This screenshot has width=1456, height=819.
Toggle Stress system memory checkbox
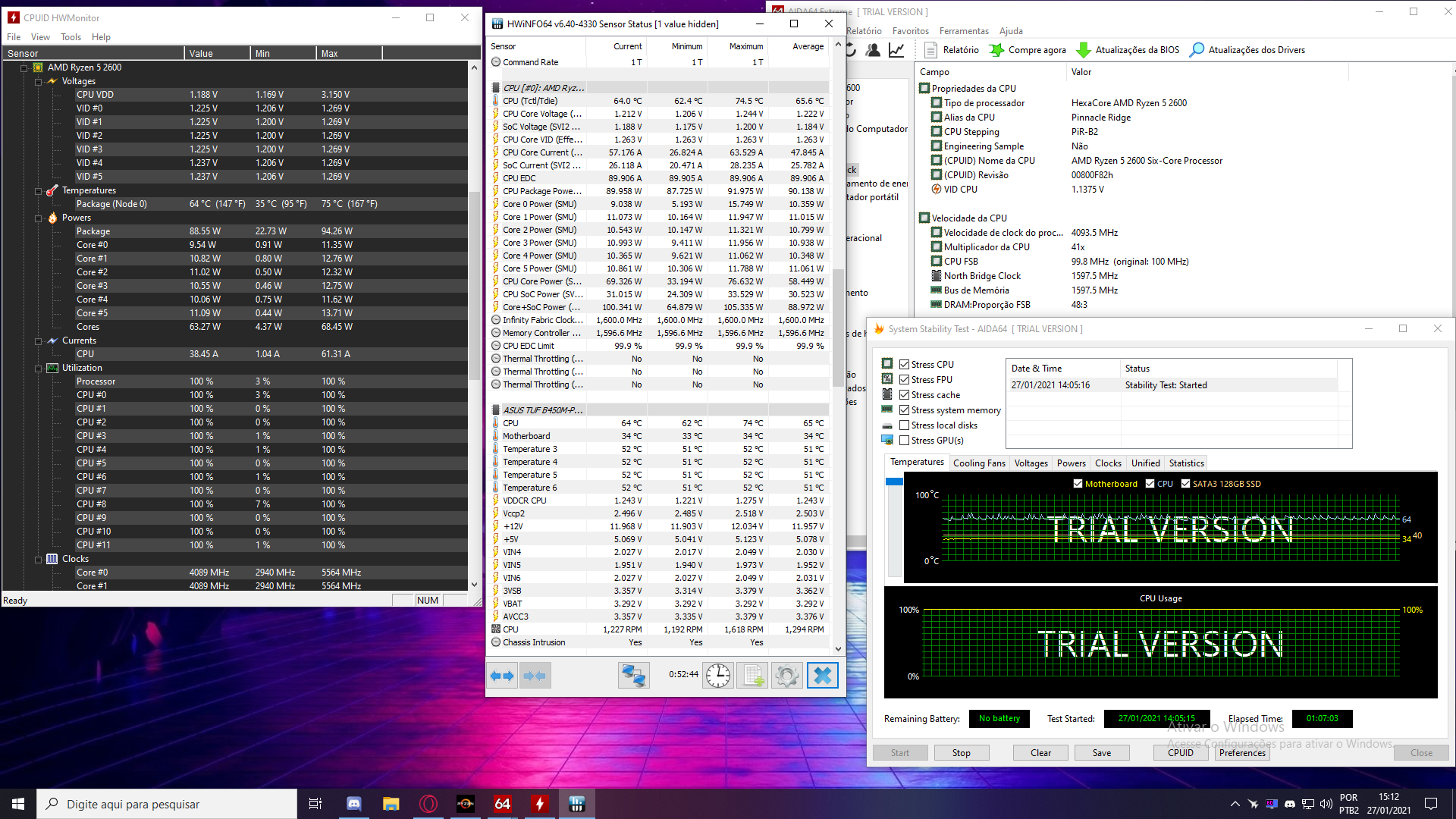pyautogui.click(x=904, y=410)
